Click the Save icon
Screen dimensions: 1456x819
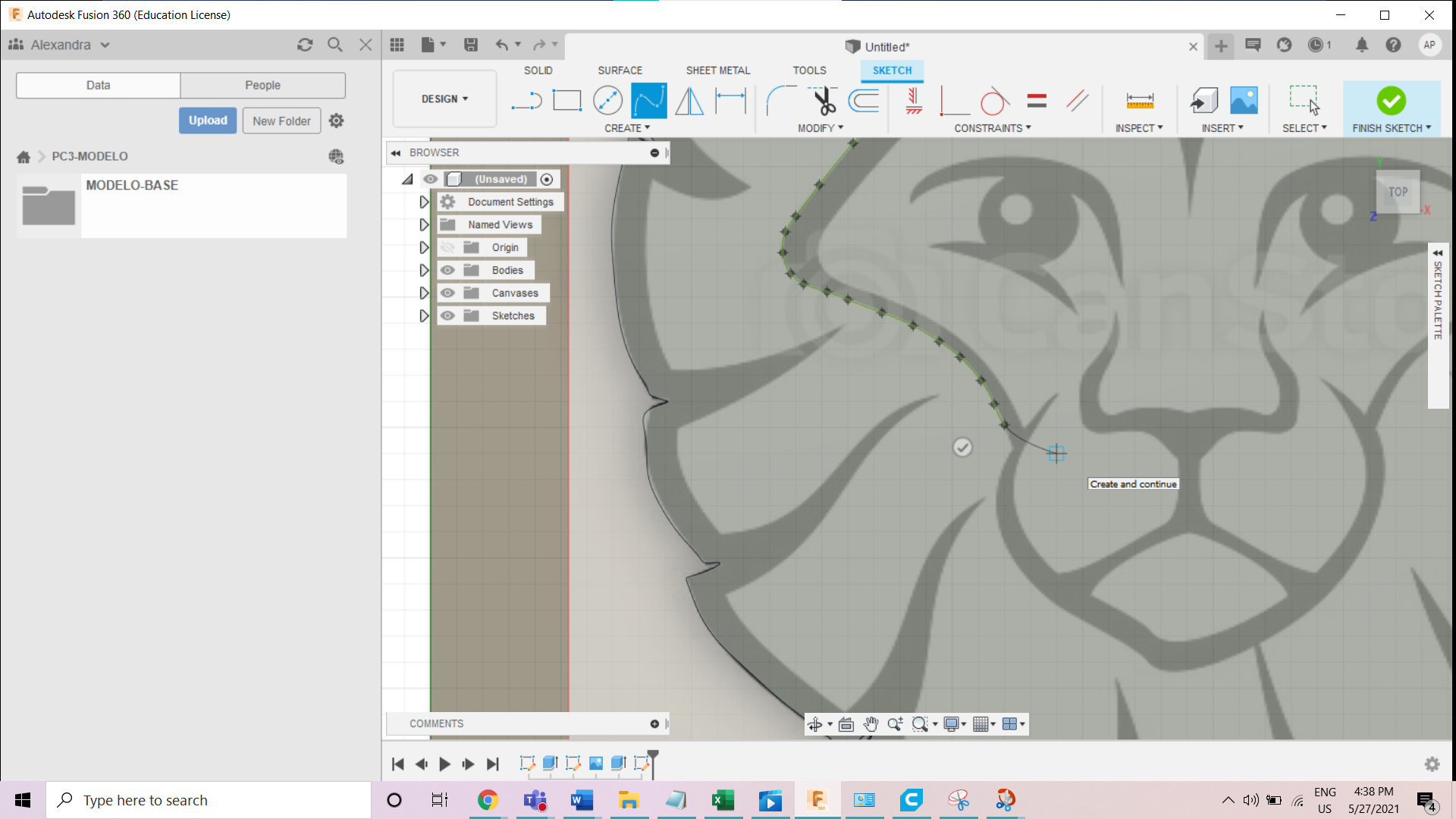tap(471, 45)
